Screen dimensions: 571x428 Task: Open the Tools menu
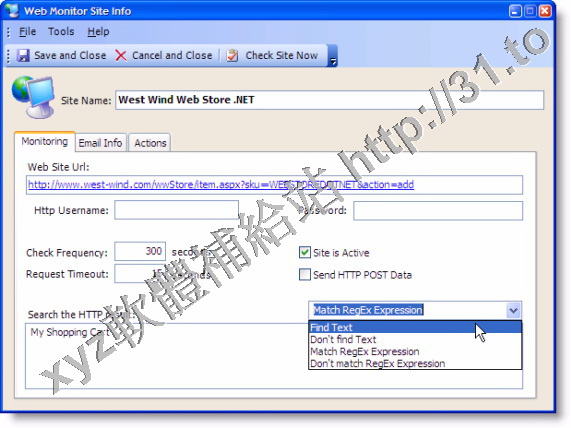coord(61,32)
